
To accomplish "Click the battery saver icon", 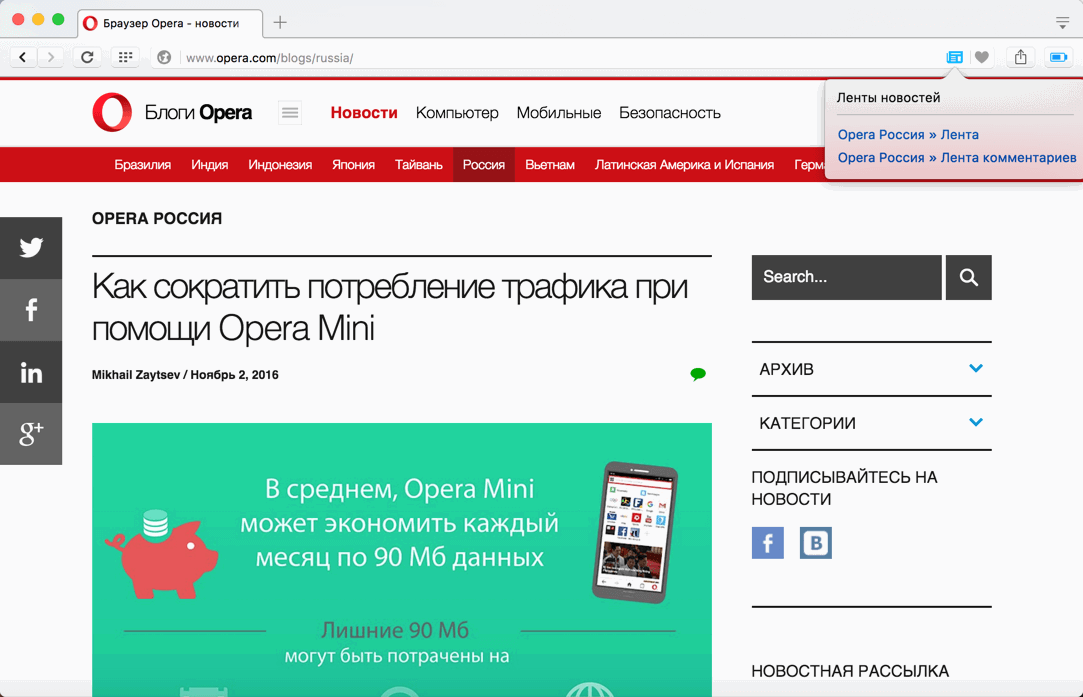I will pyautogui.click(x=1058, y=57).
